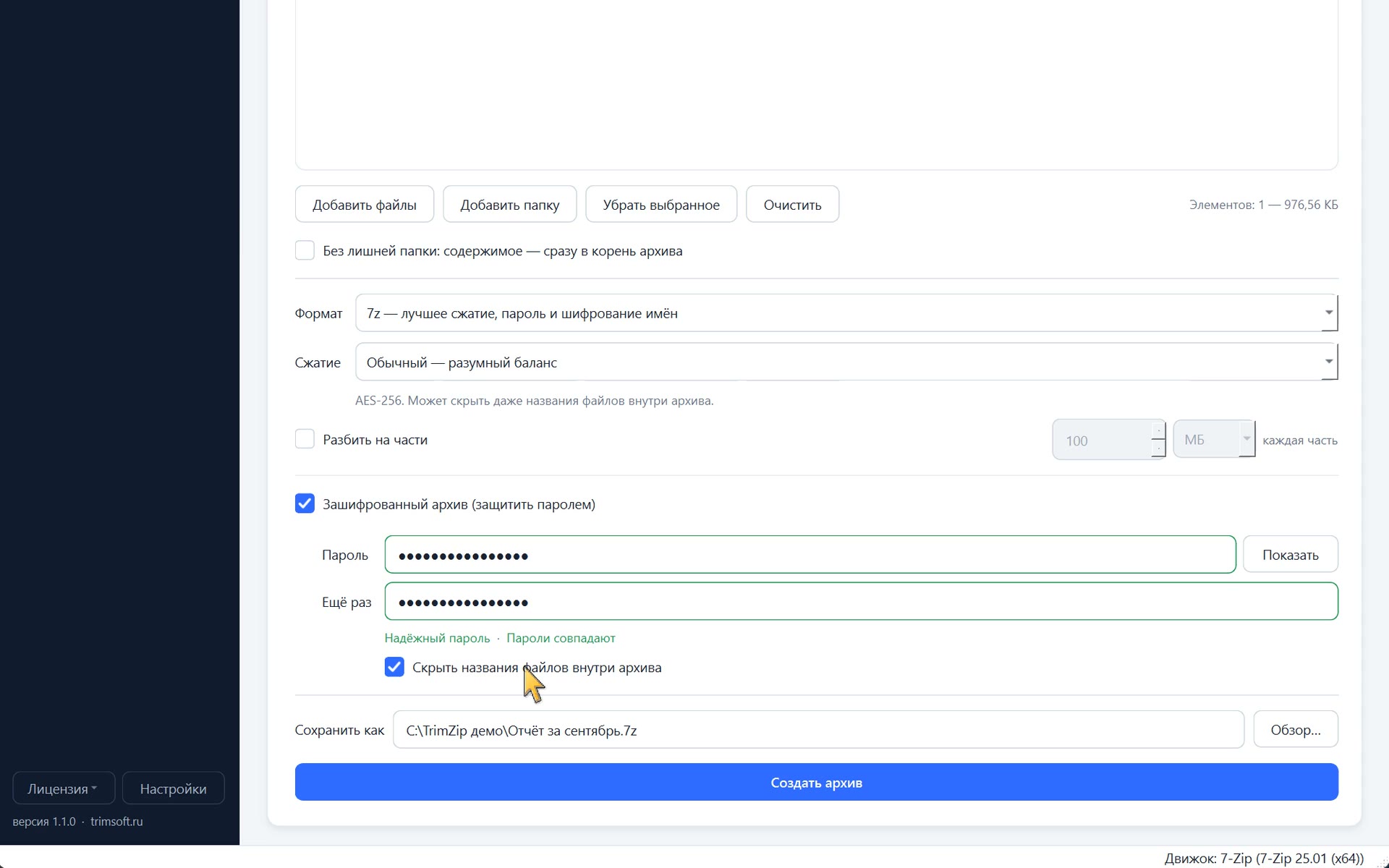1389x868 pixels.
Task: Open 'Настройки' in the sidebar
Action: click(173, 788)
